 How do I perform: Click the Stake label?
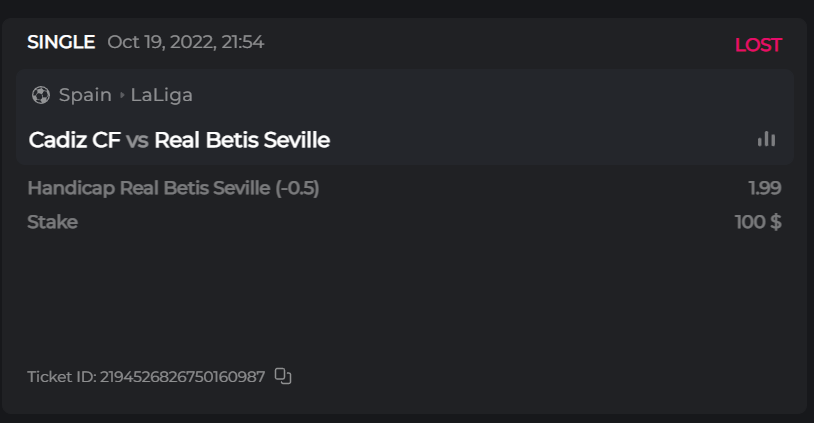(52, 222)
